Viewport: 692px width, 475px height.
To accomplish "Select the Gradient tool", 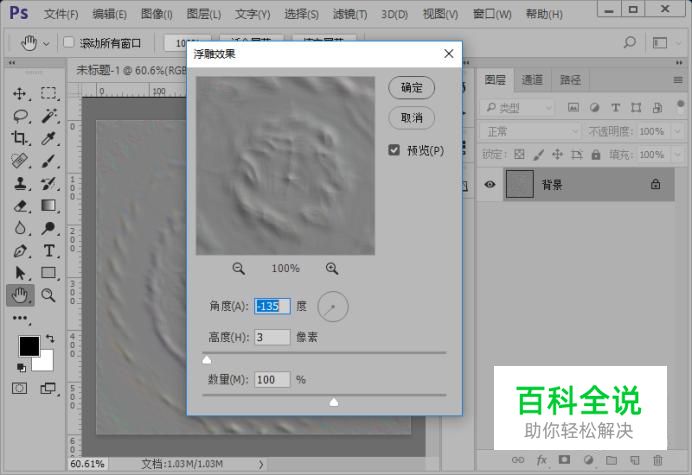I will click(49, 206).
